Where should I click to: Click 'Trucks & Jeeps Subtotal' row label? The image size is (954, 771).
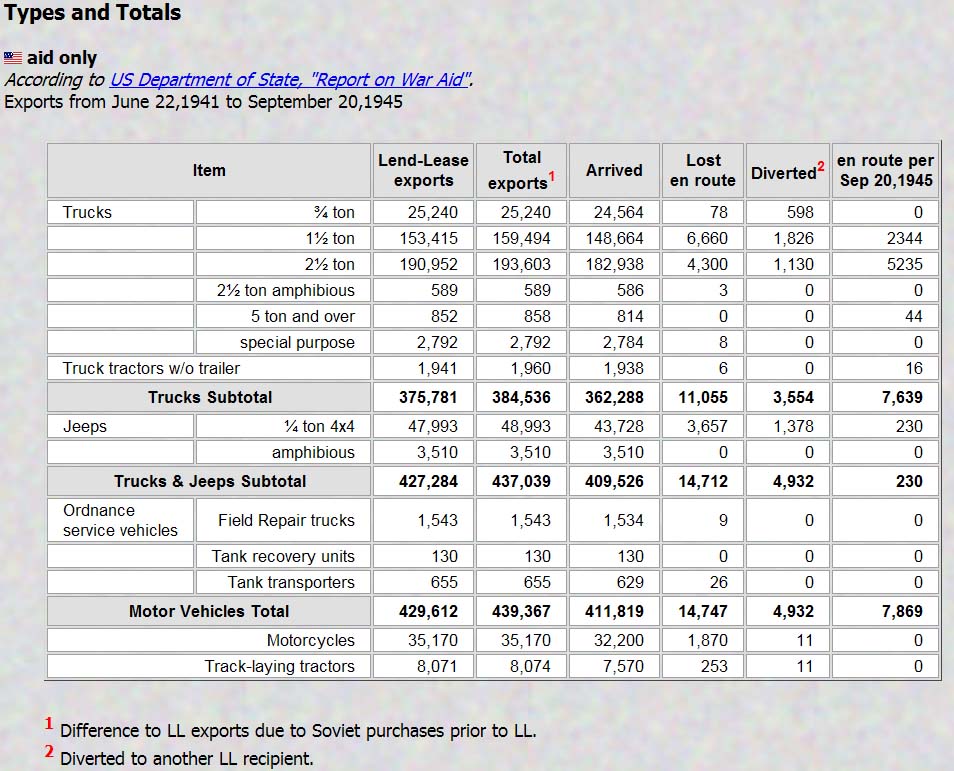(x=210, y=481)
